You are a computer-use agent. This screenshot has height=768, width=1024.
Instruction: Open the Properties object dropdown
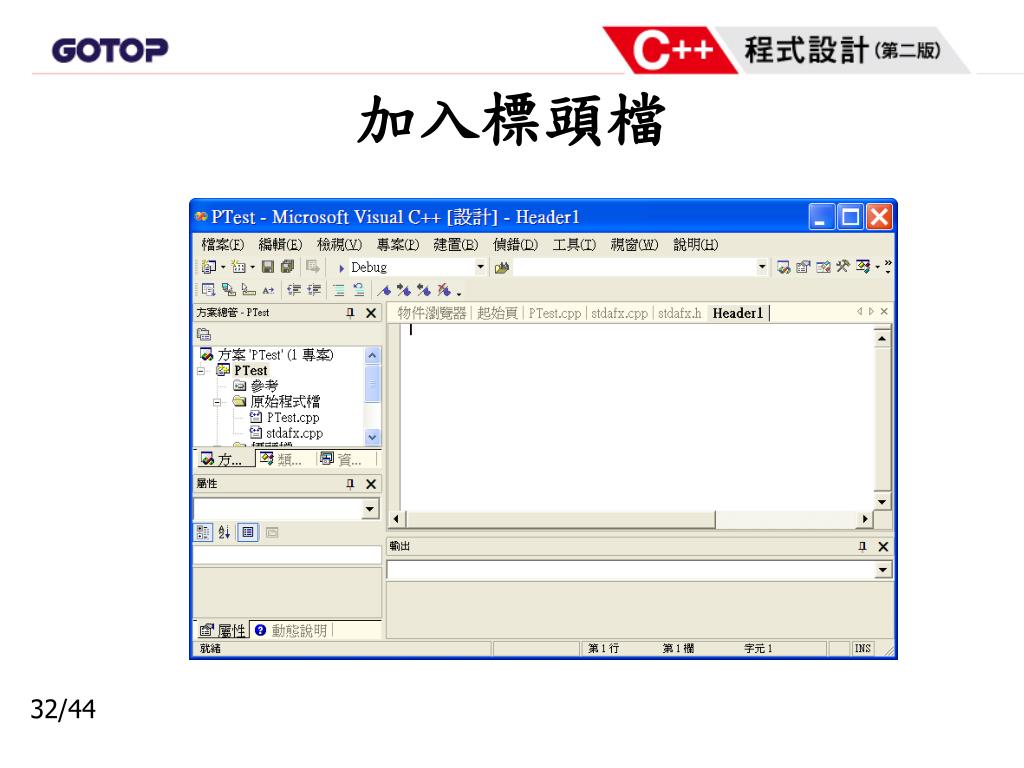click(x=370, y=509)
